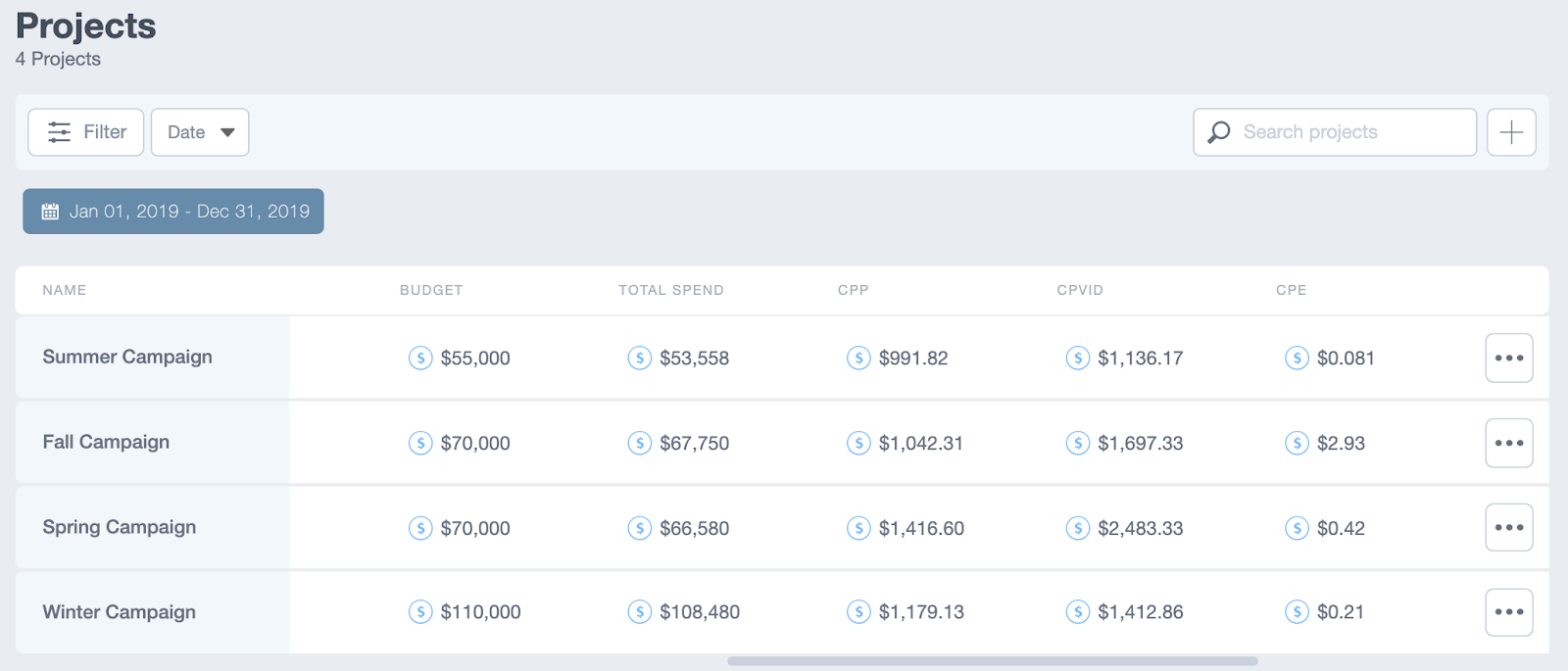1568x671 pixels.
Task: Sort by the Budget column header
Action: point(431,290)
